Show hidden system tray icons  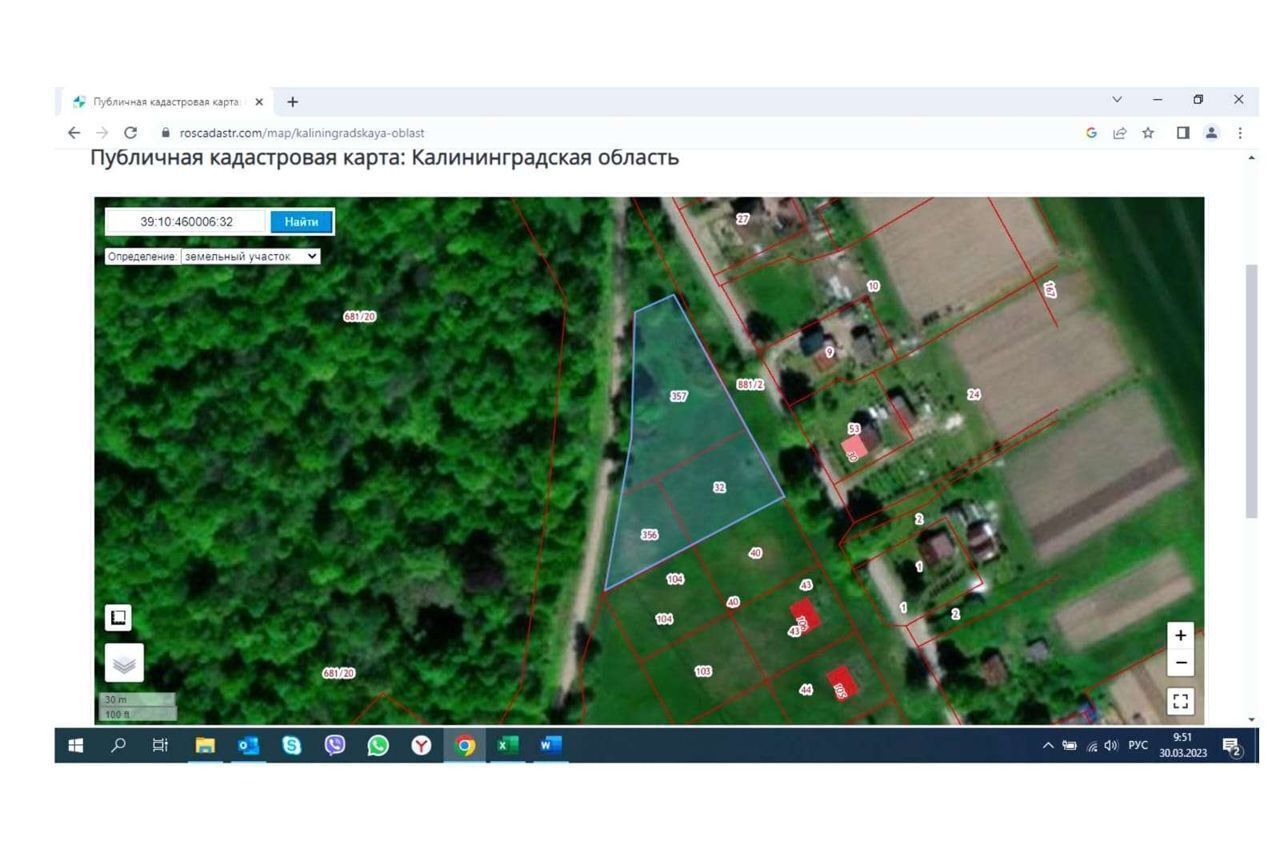pos(1048,745)
